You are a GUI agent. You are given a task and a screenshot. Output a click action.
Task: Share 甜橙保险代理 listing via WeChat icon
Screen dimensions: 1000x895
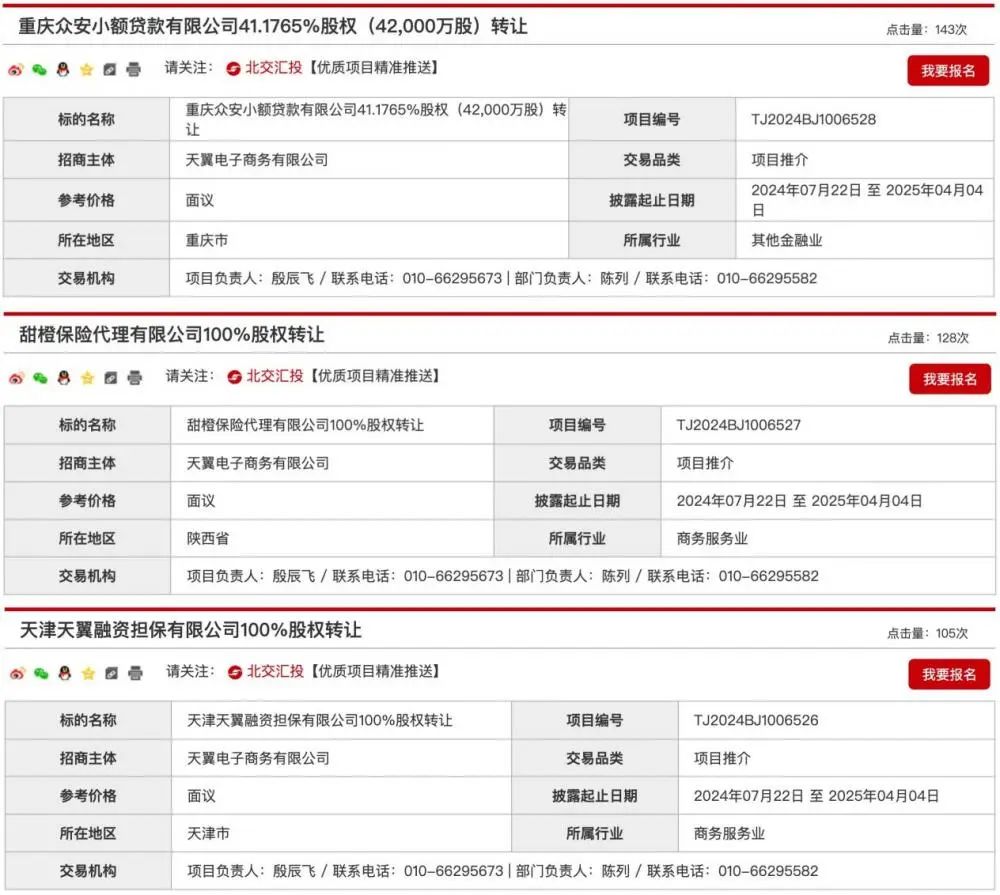40,378
